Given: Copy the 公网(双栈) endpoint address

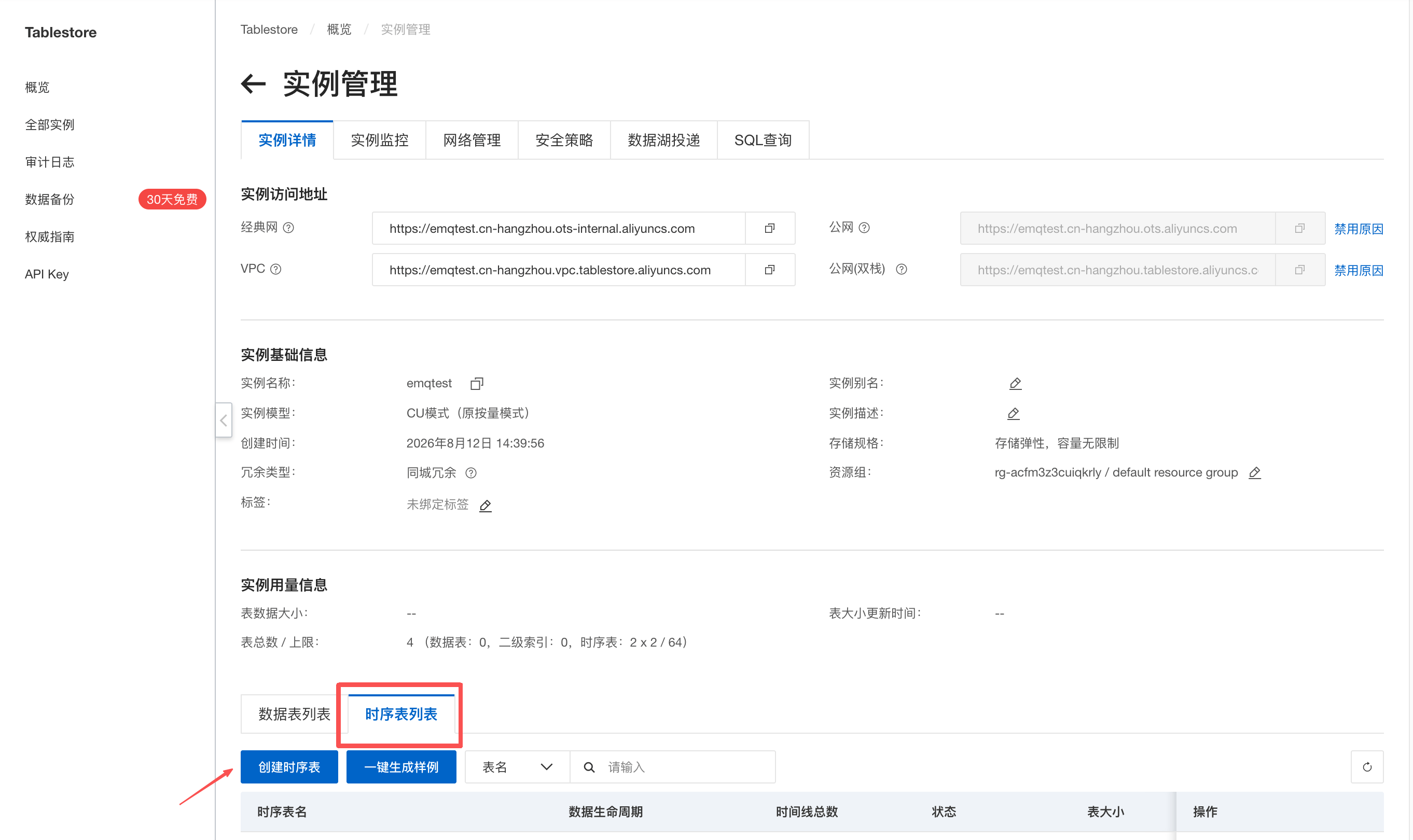Looking at the screenshot, I should coord(1299,270).
